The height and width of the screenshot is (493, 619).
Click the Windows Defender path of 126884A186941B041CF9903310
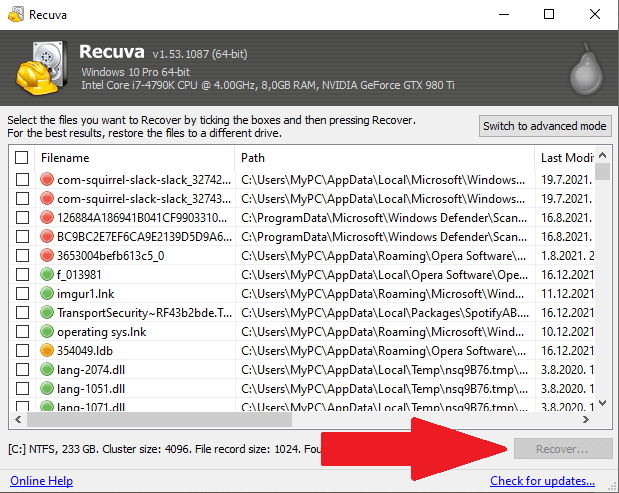click(384, 218)
